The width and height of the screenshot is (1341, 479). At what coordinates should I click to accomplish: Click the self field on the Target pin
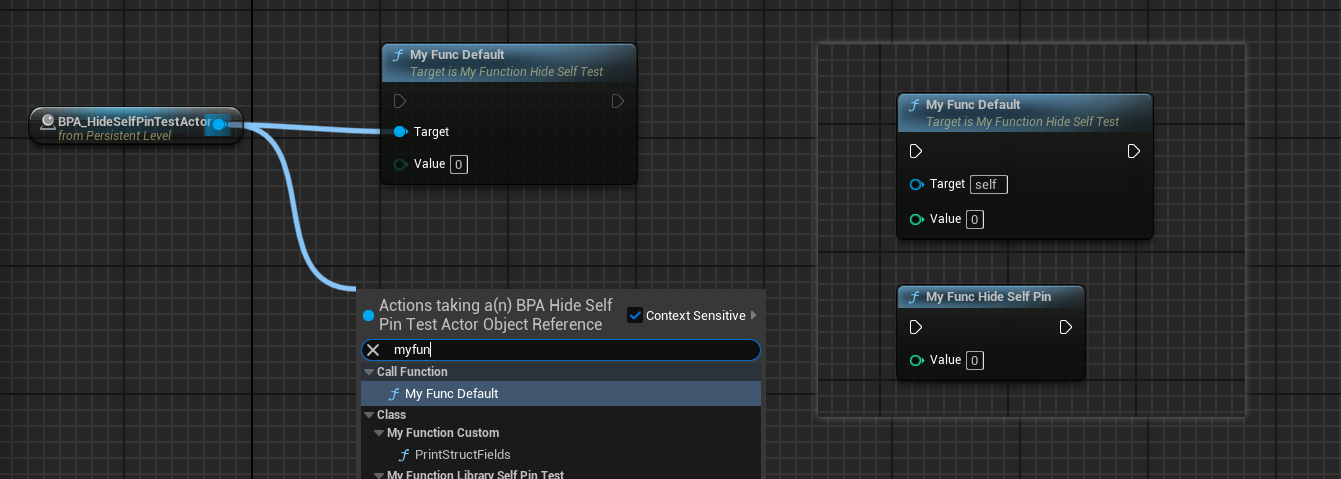click(x=989, y=185)
